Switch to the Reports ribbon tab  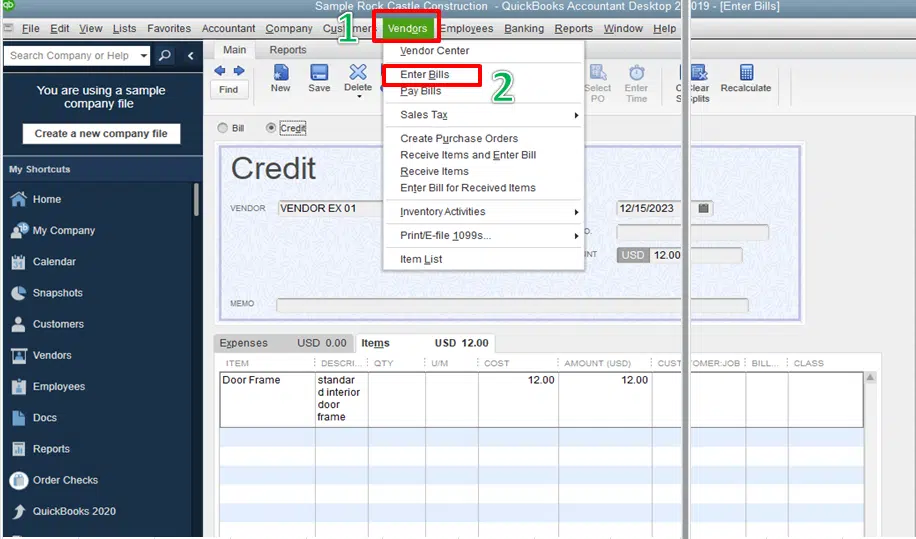click(x=288, y=50)
